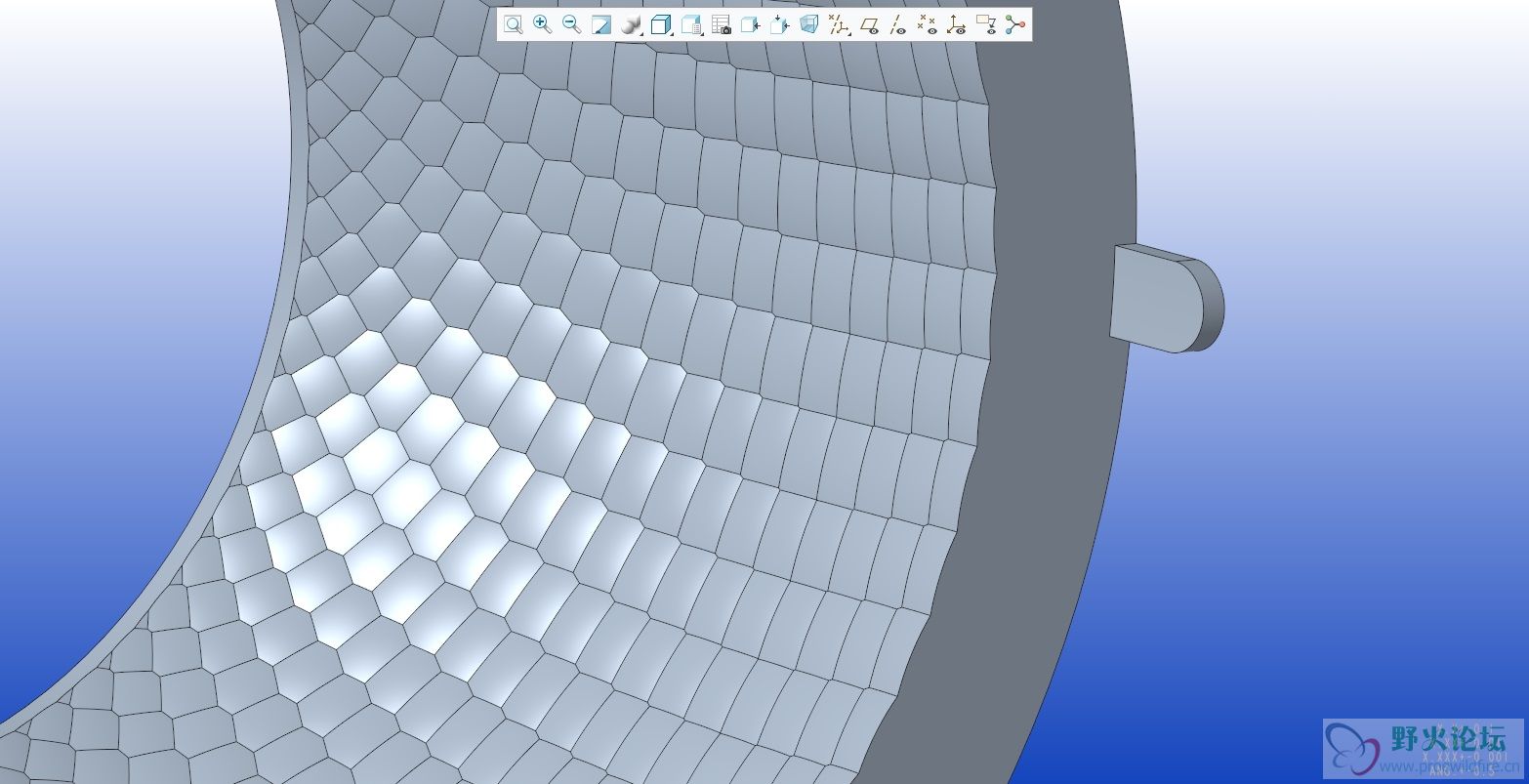
Task: Open the Display Style sphere dropdown
Action: (x=632, y=24)
